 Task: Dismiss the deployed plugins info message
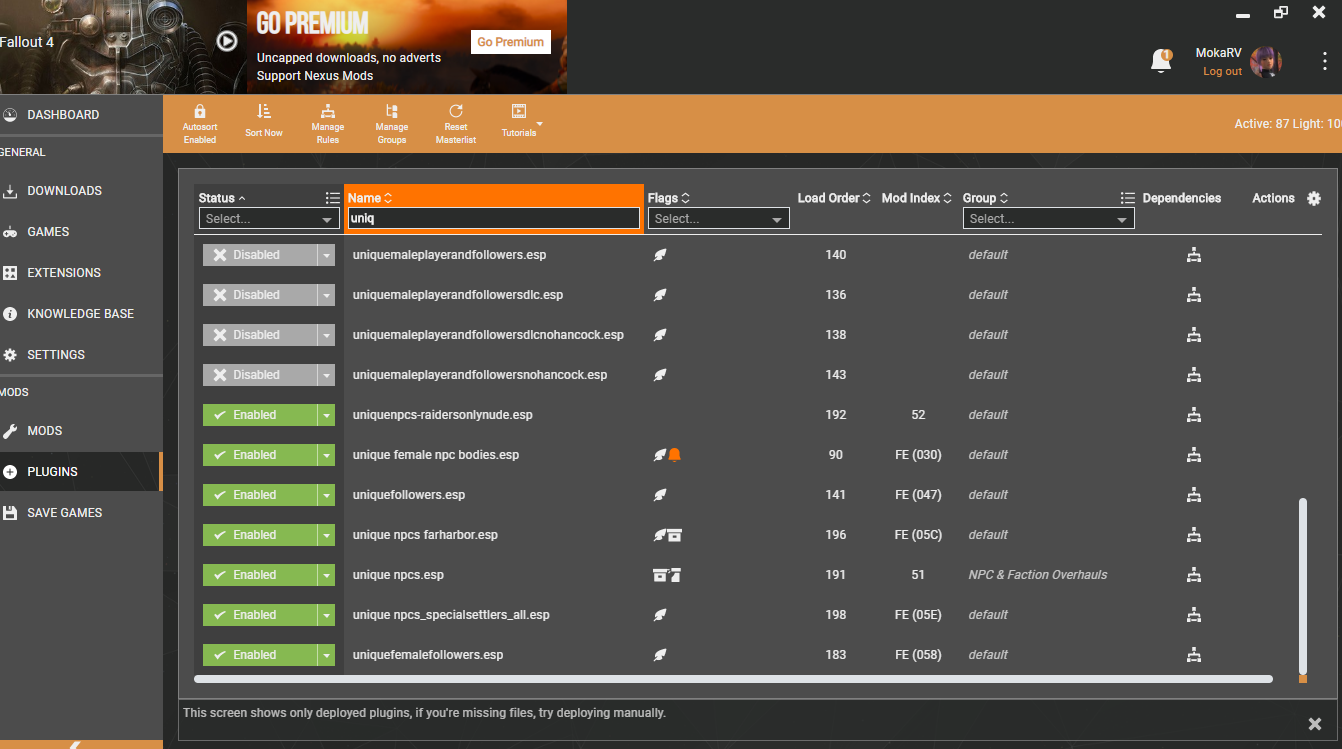coord(1315,724)
